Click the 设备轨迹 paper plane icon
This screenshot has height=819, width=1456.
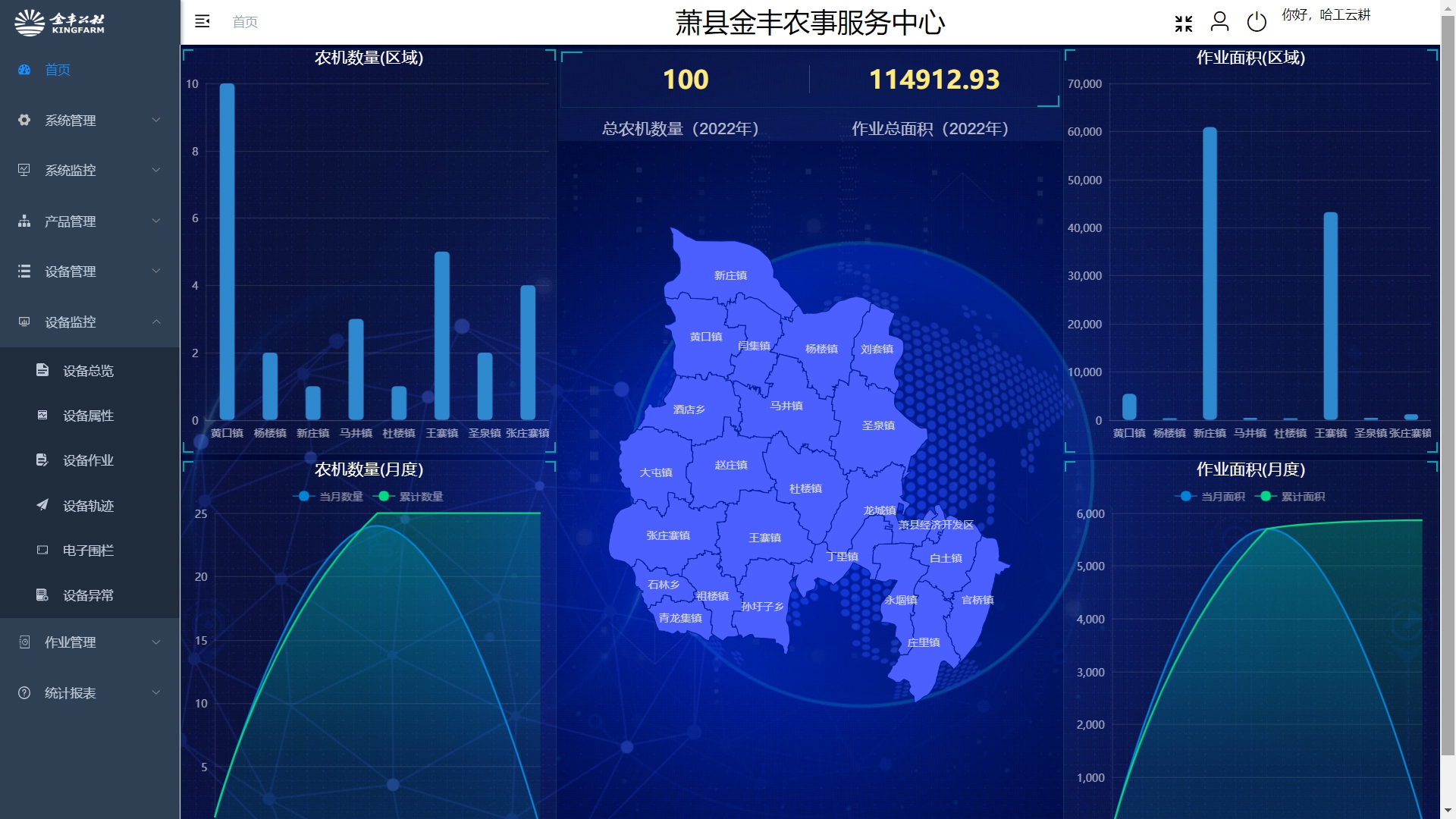tap(42, 505)
